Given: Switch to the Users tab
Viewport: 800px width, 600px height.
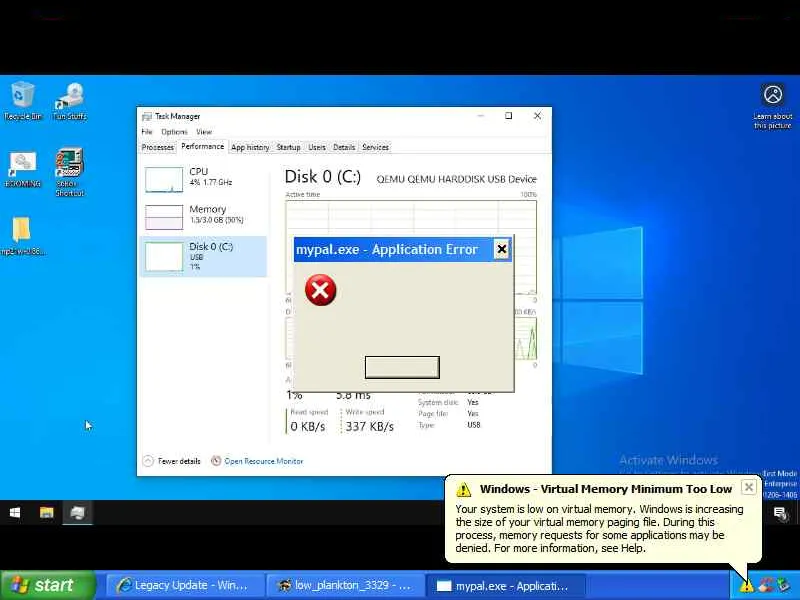Looking at the screenshot, I should [317, 147].
